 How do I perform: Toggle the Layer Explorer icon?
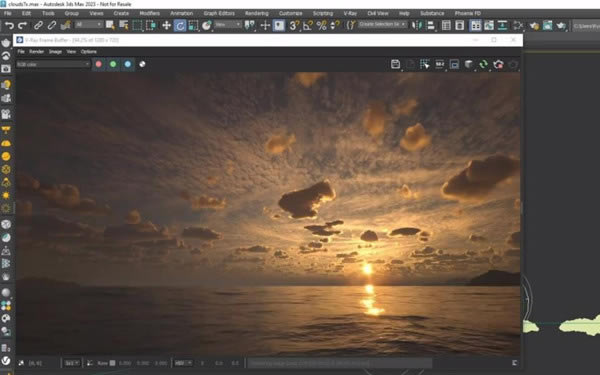(x=460, y=26)
